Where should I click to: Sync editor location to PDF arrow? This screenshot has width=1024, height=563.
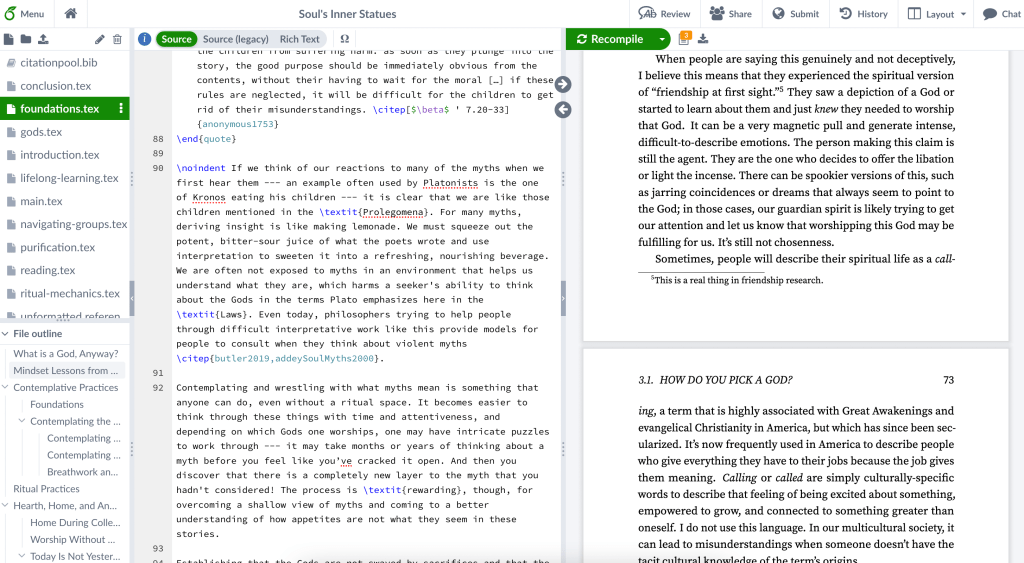(563, 84)
